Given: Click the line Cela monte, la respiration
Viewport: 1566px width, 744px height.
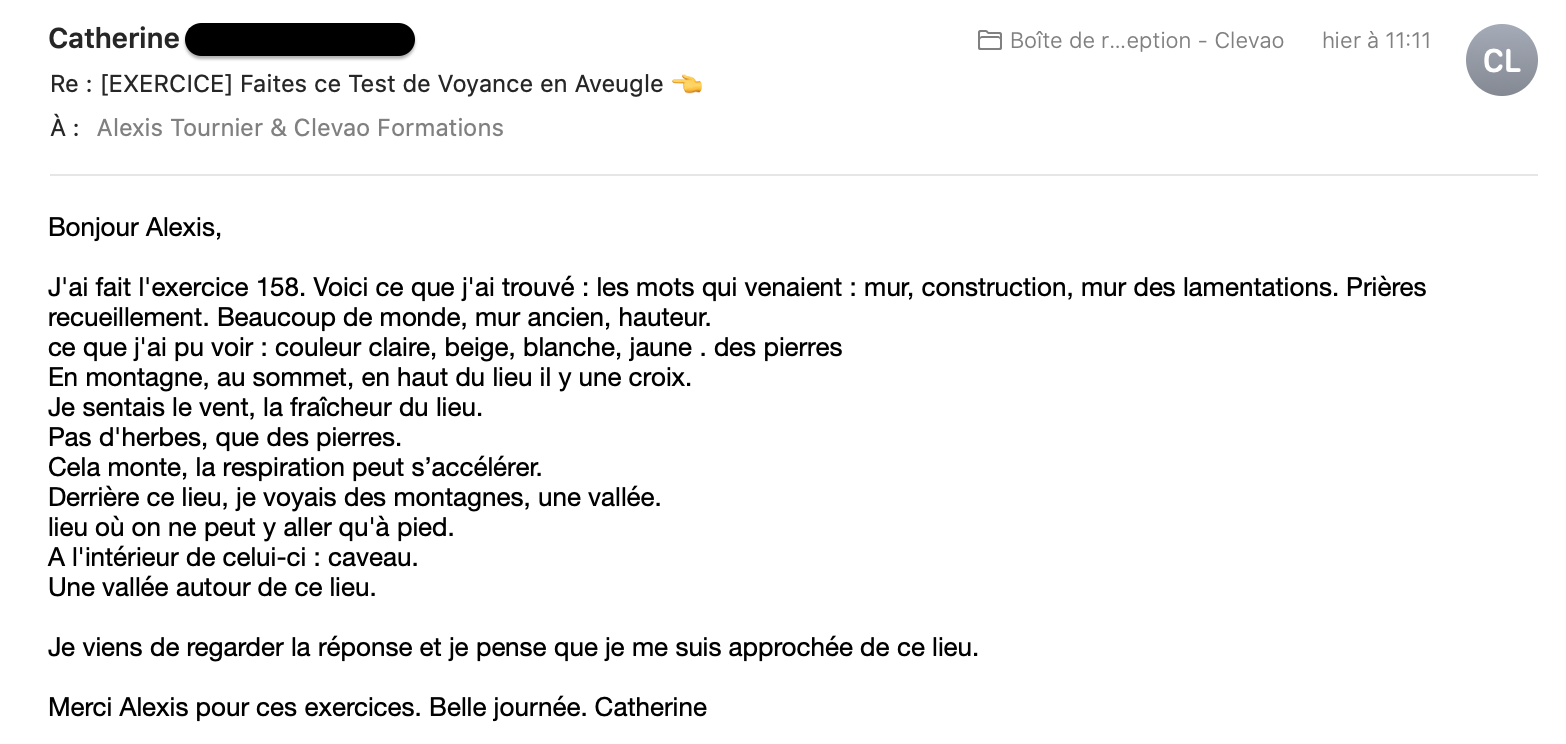Looking at the screenshot, I should pyautogui.click(x=295, y=468).
